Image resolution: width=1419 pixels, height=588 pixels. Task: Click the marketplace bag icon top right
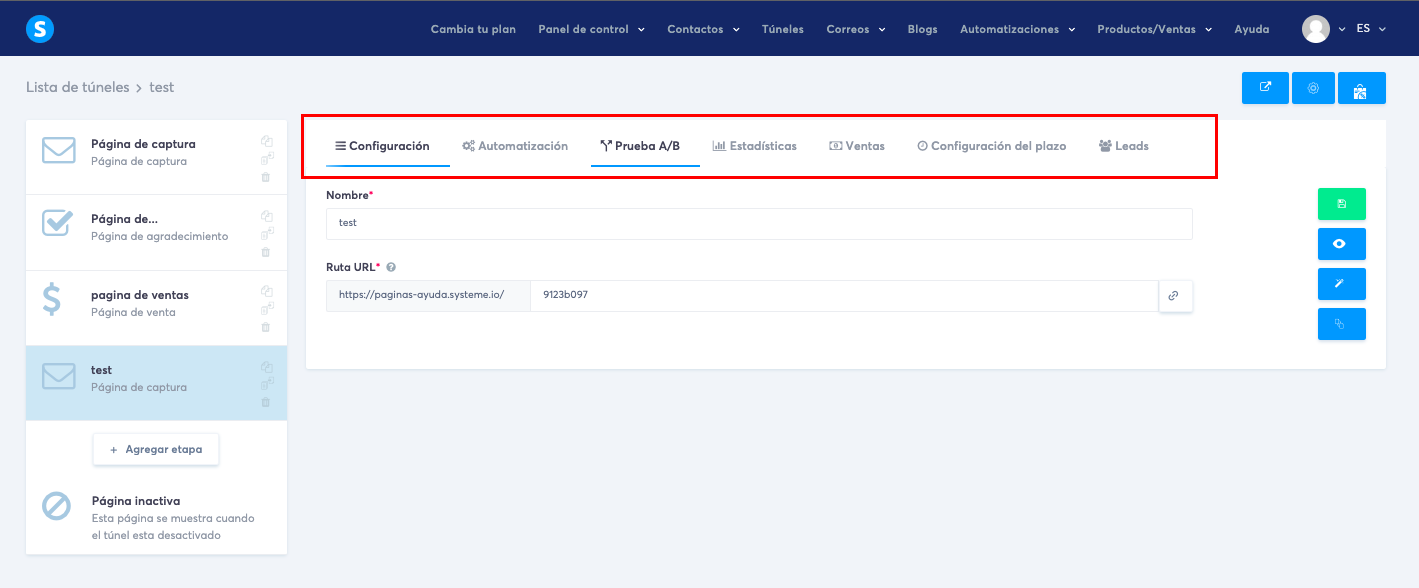1362,88
